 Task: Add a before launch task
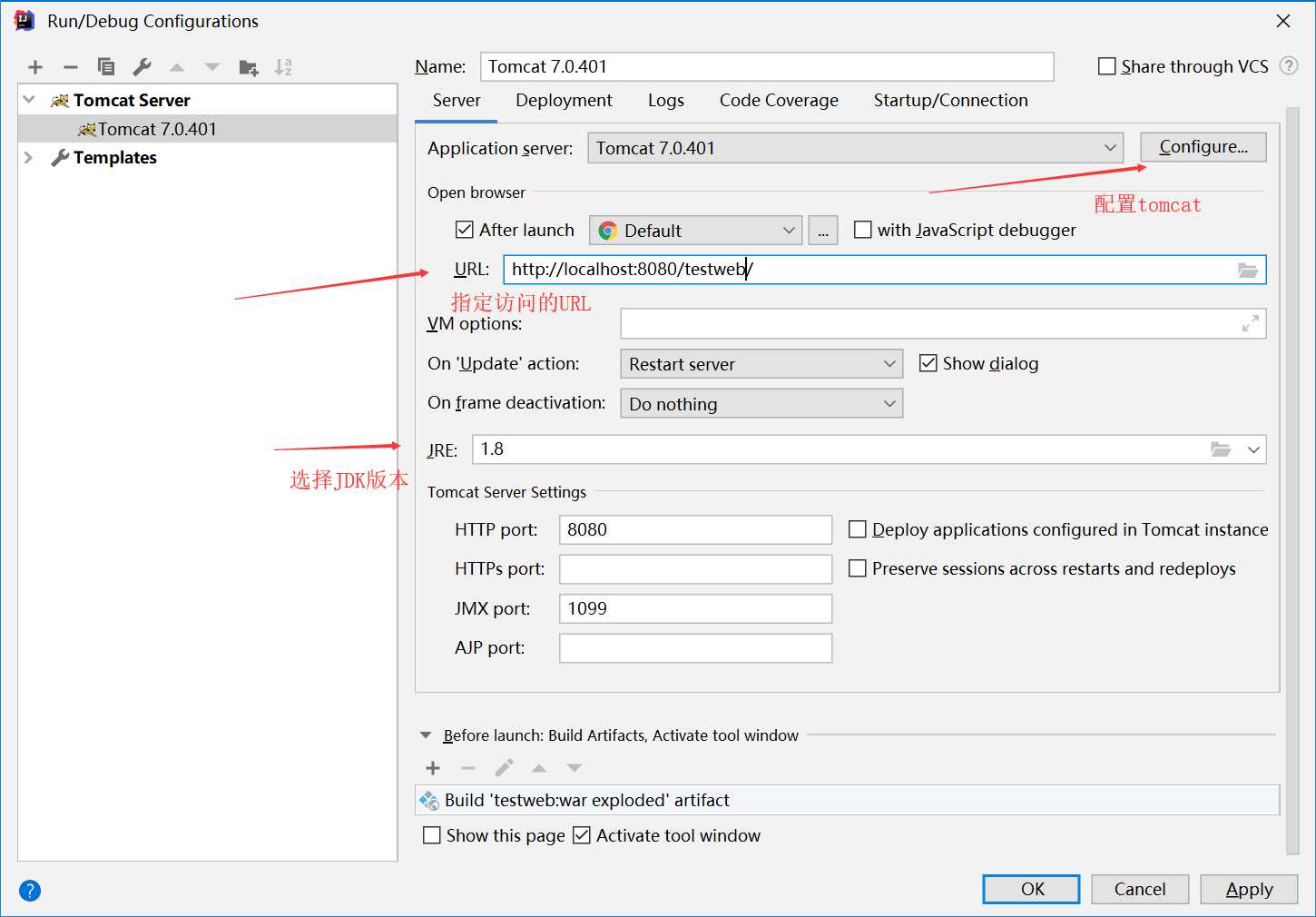(433, 768)
